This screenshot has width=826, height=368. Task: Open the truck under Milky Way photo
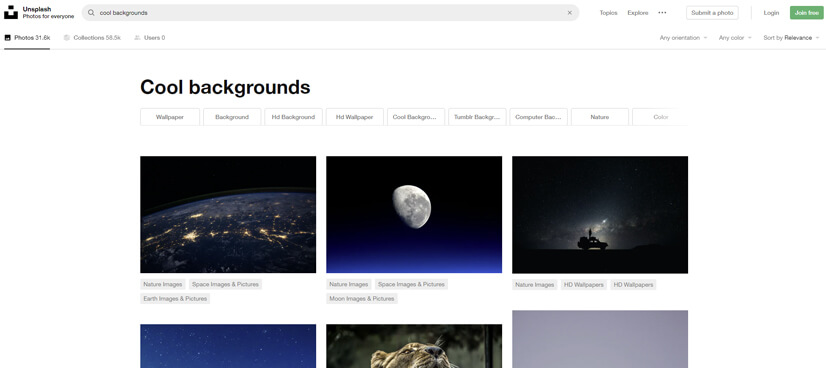tap(600, 215)
